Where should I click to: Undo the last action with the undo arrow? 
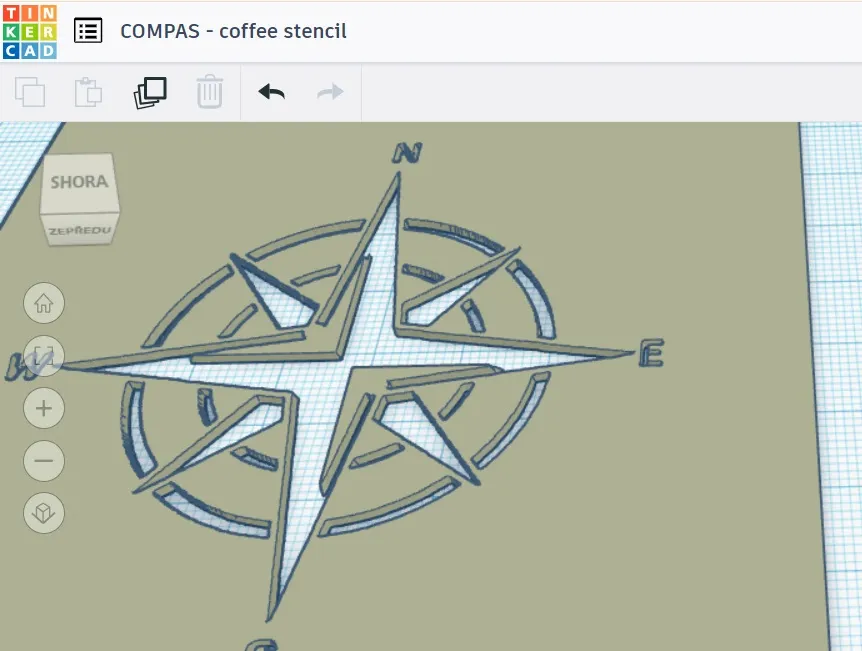(x=269, y=92)
